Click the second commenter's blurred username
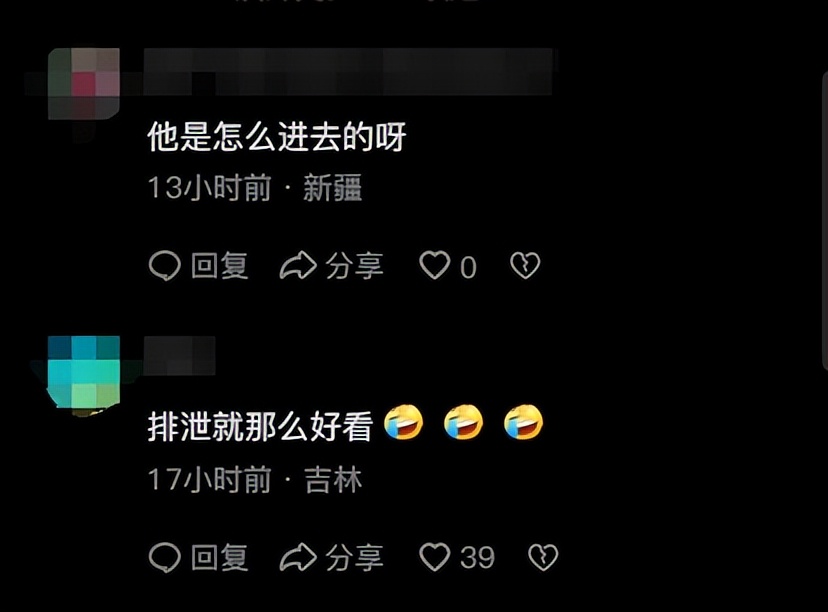Screen dimensions: 828x612 pyautogui.click(x=180, y=355)
